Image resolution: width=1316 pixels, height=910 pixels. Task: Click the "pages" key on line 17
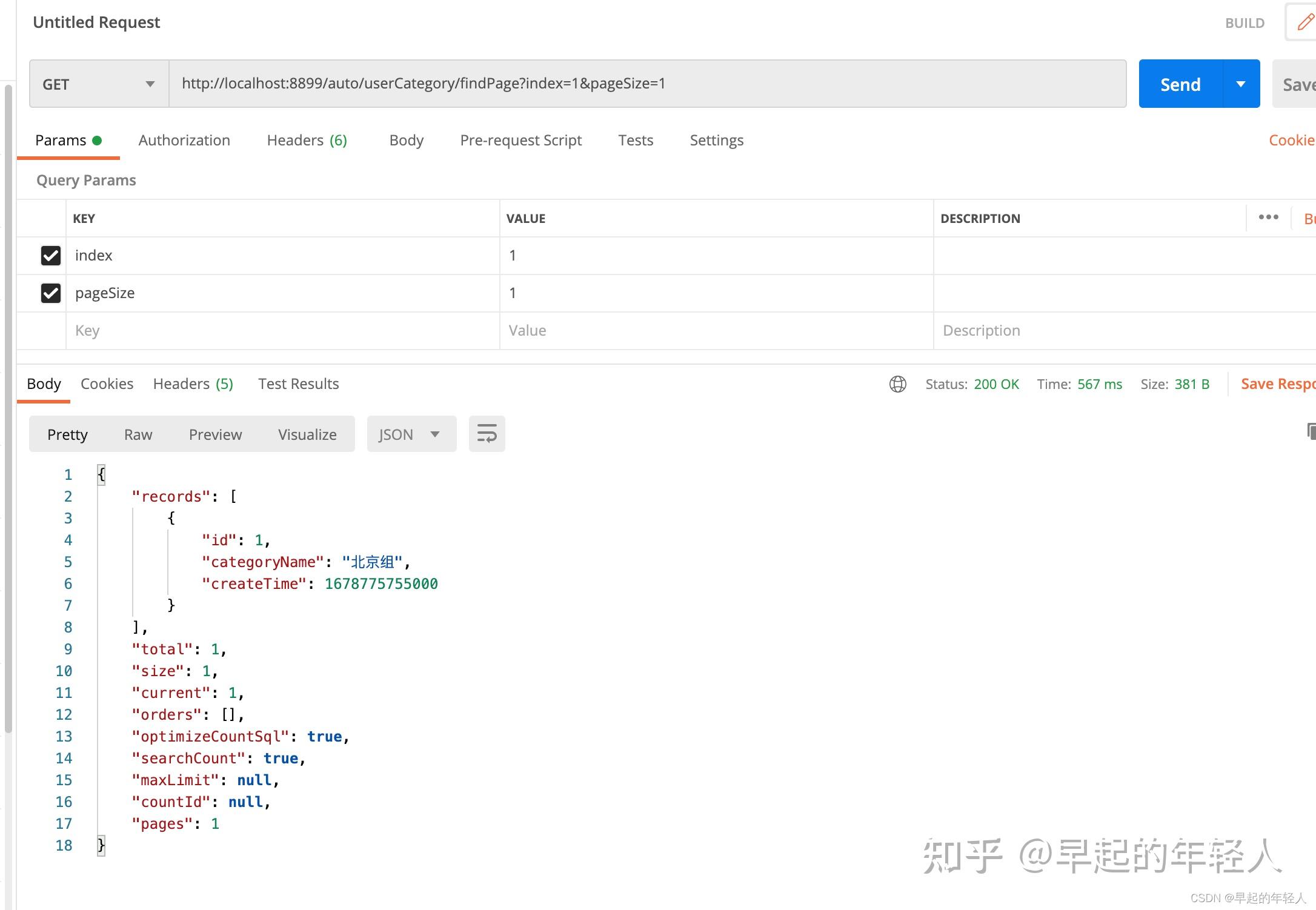(x=162, y=824)
